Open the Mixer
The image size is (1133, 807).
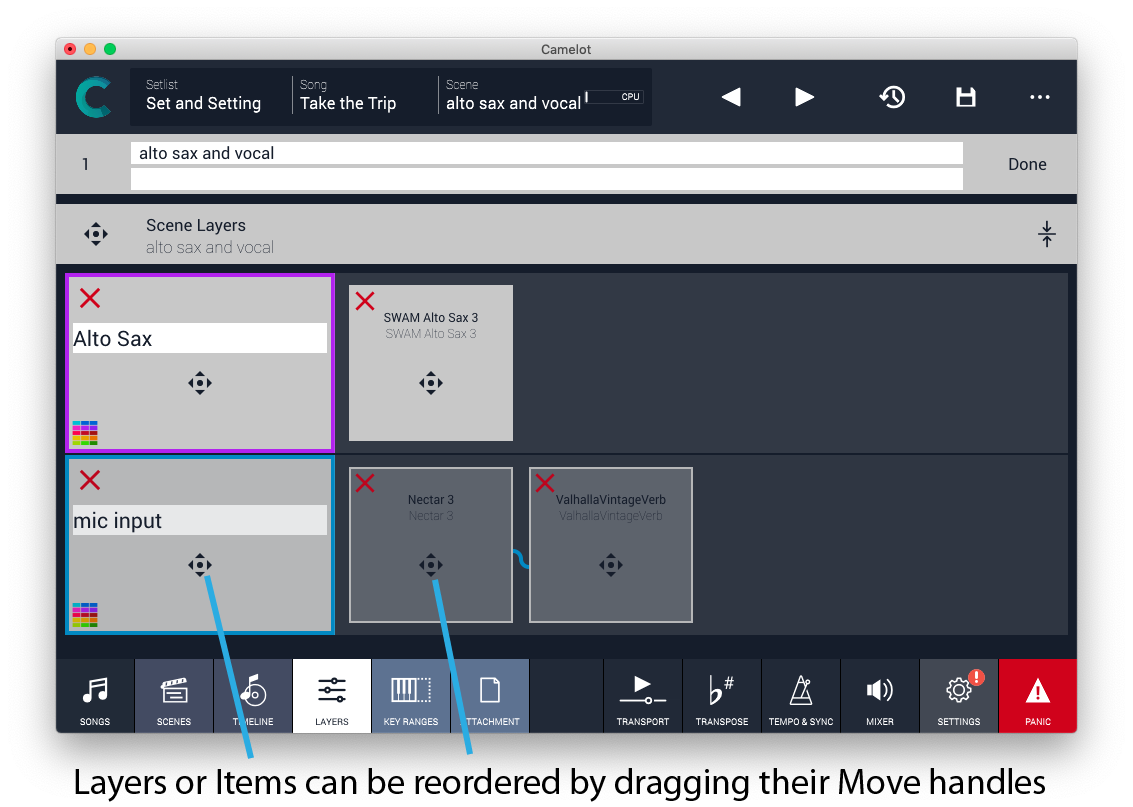coord(880,696)
